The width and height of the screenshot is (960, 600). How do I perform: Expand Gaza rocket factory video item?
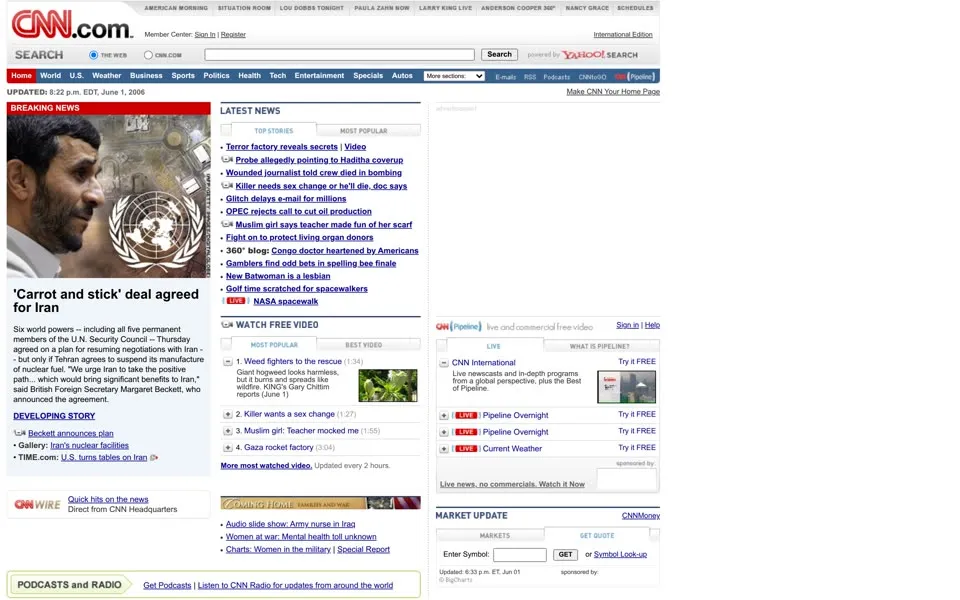[x=228, y=448]
